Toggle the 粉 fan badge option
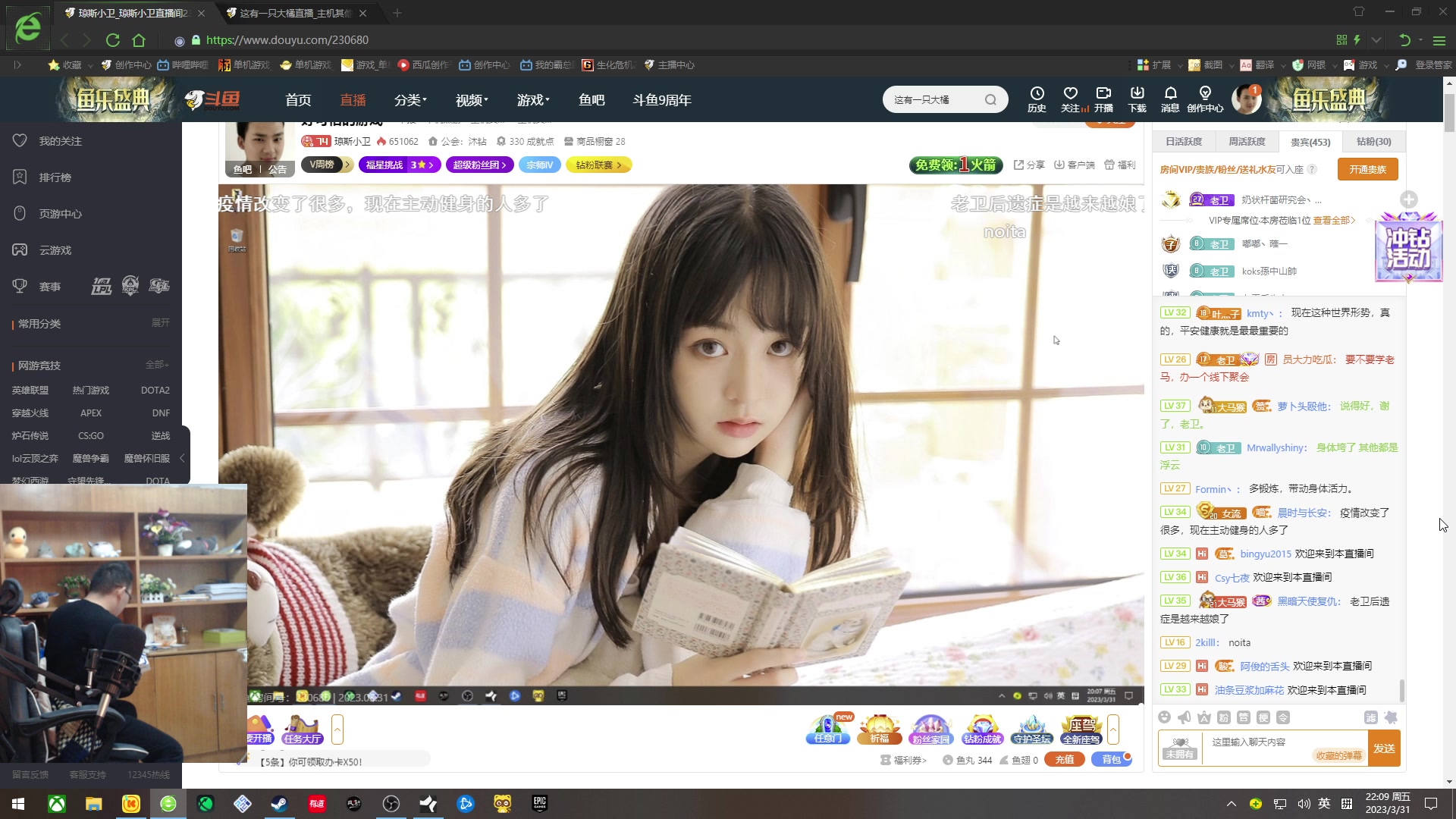This screenshot has height=819, width=1456. click(x=1224, y=717)
